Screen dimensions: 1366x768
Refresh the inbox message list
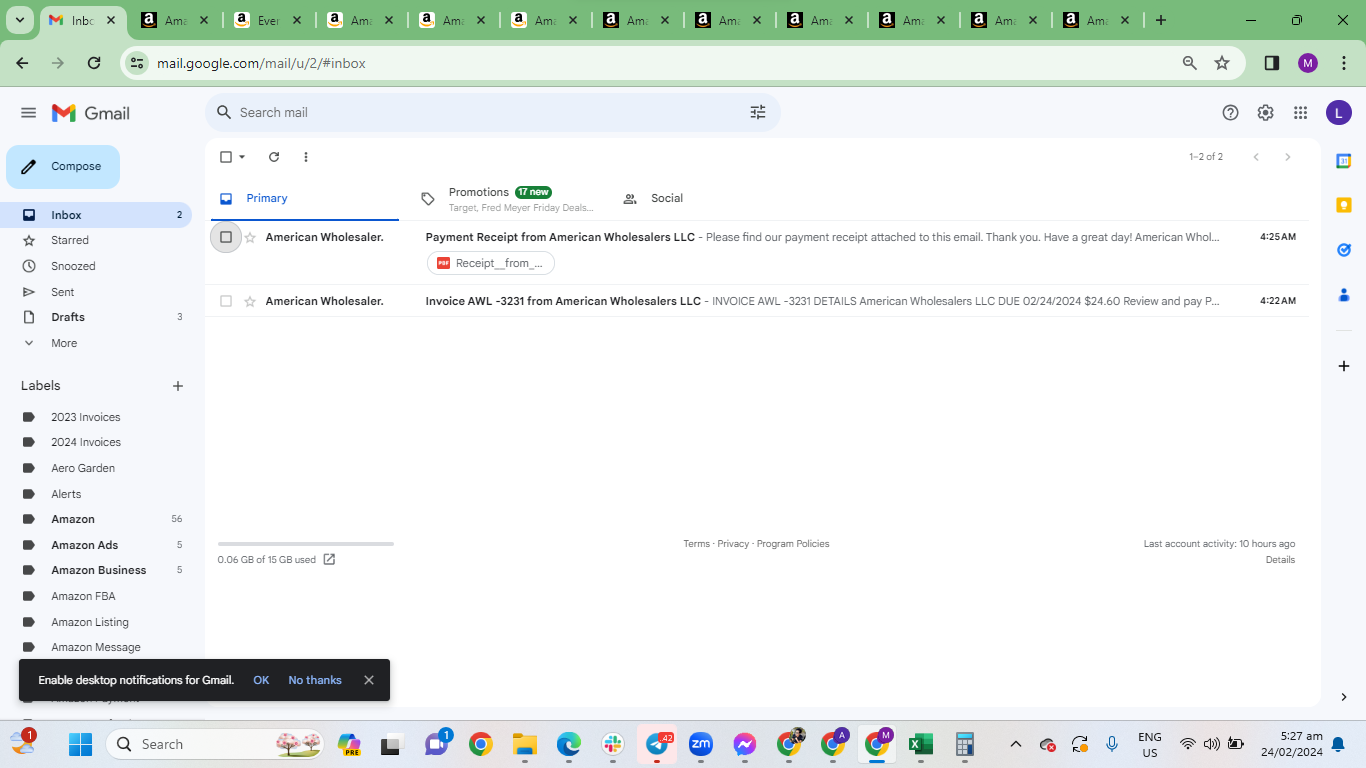[274, 157]
